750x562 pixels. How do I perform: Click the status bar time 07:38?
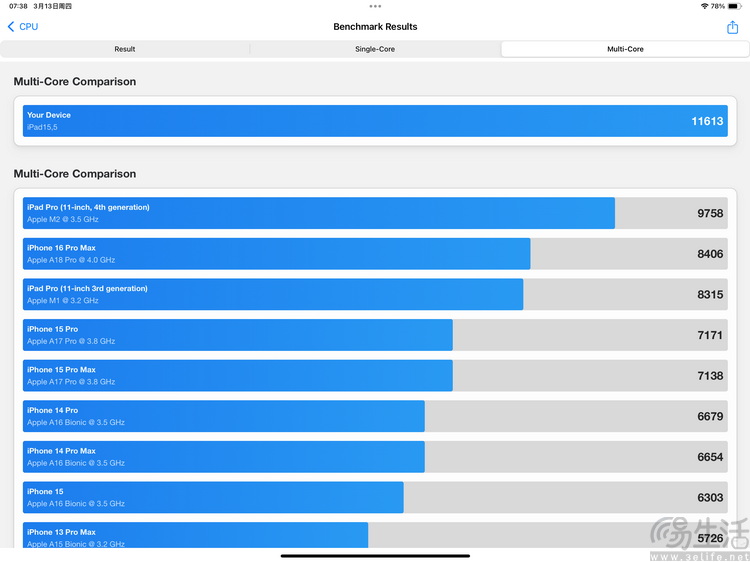coord(18,6)
